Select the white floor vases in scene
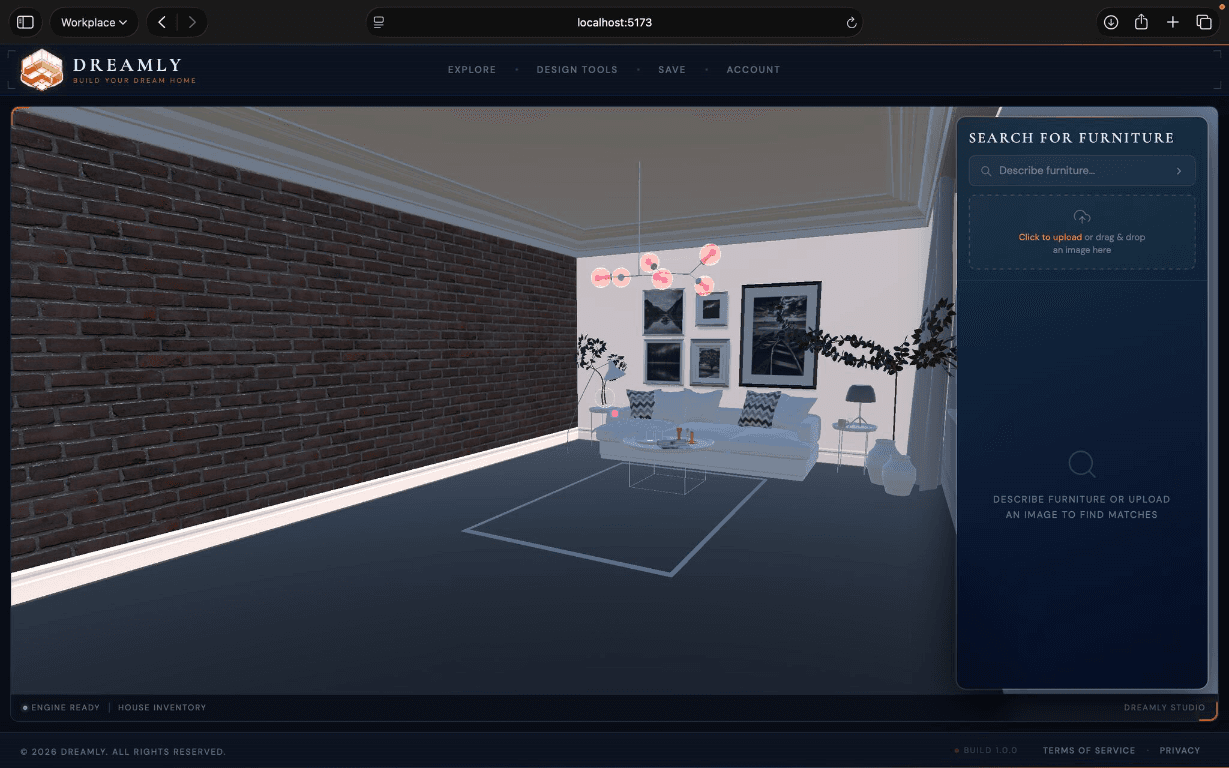The image size is (1229, 768). click(x=891, y=467)
